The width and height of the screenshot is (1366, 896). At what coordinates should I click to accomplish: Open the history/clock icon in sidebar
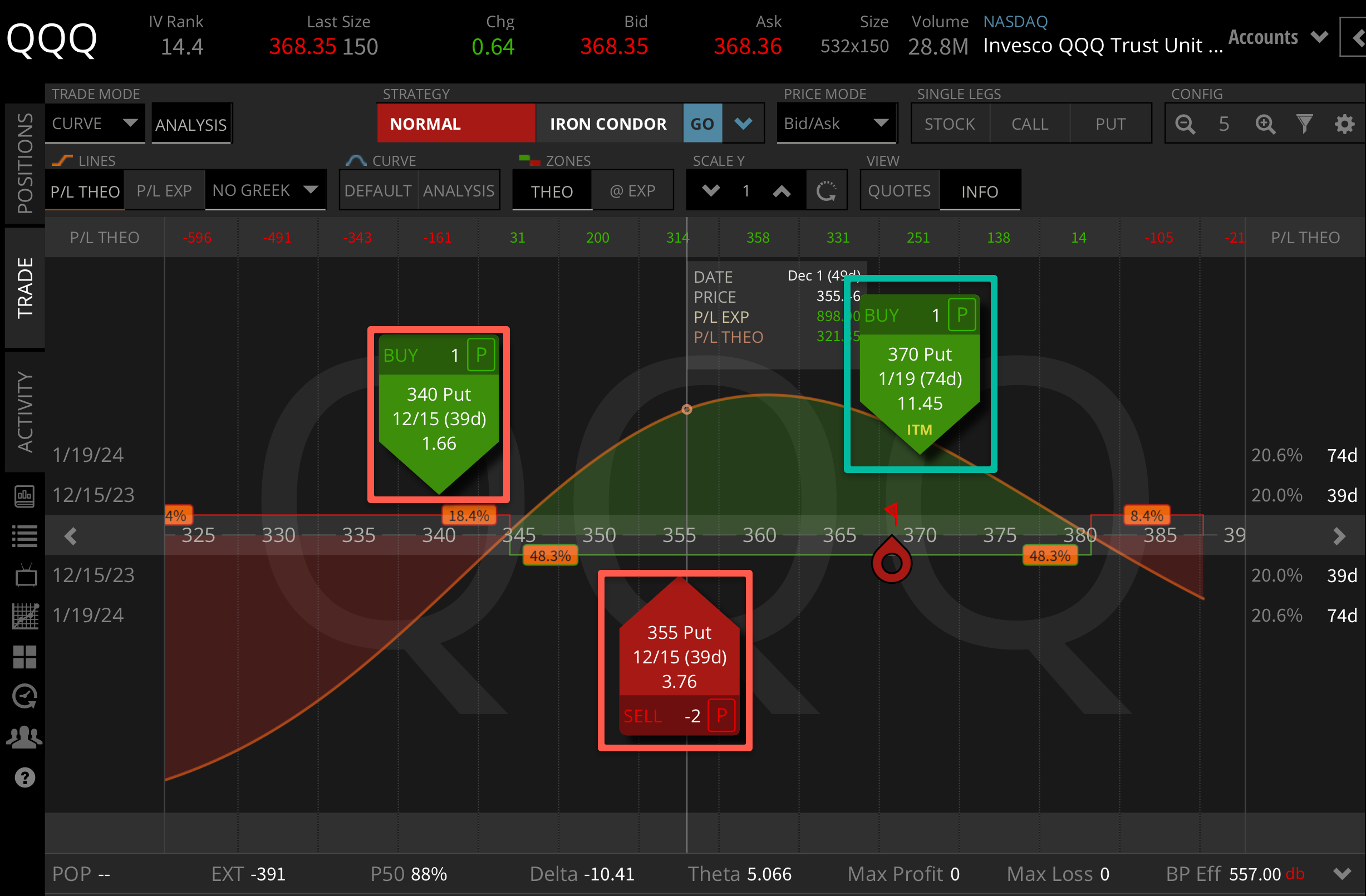pos(24,696)
